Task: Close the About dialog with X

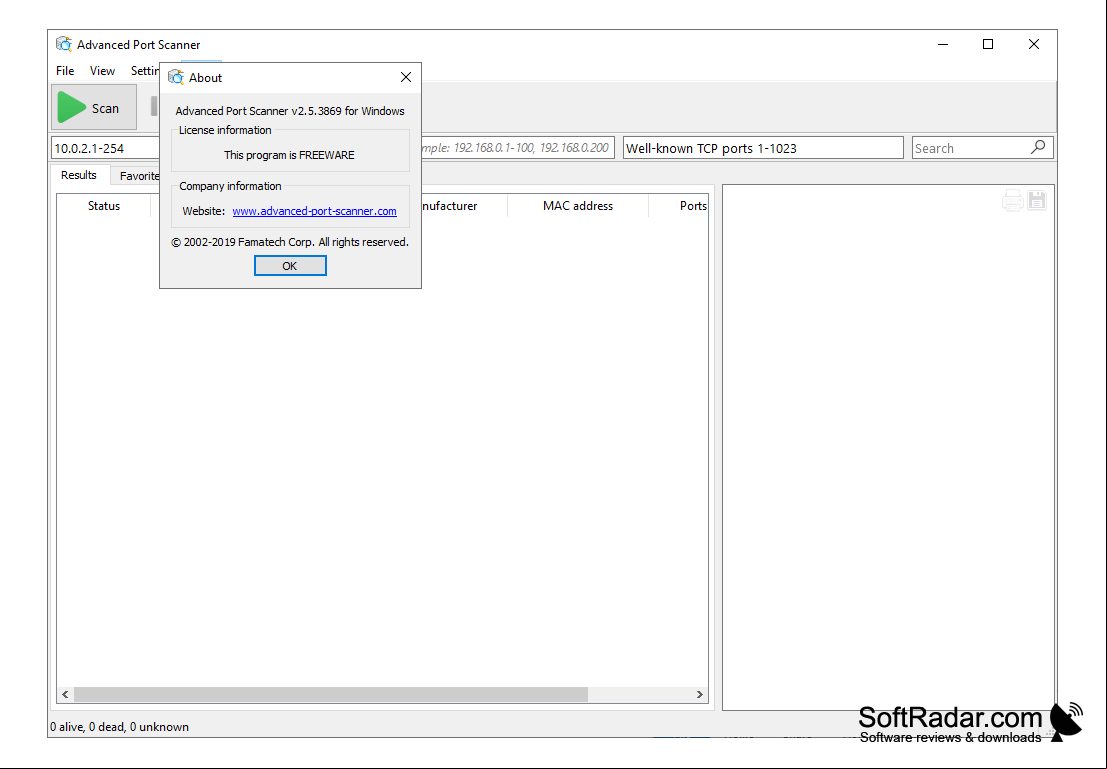Action: [x=406, y=77]
